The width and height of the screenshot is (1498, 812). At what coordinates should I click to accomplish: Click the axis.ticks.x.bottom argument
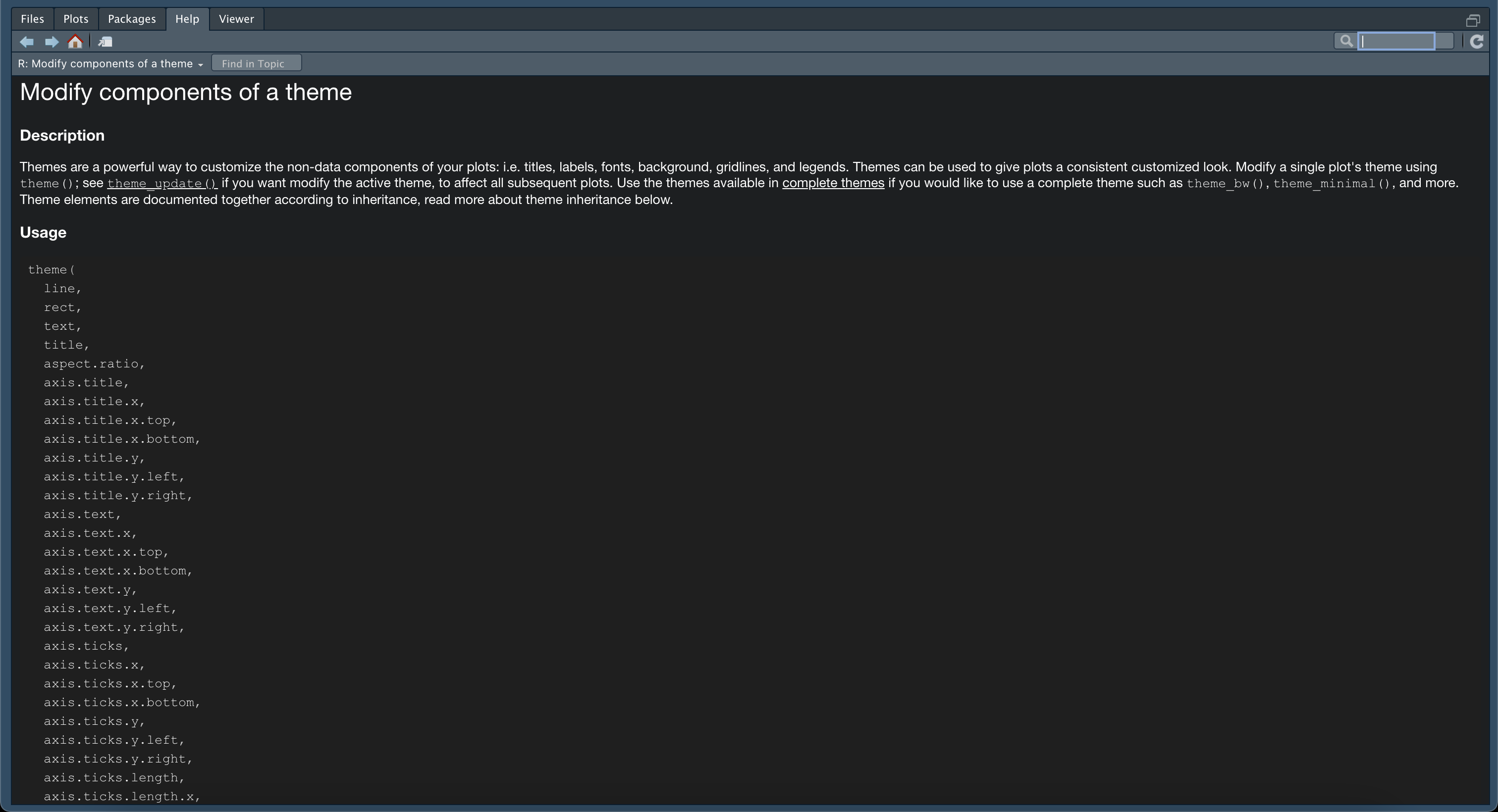tap(122, 703)
